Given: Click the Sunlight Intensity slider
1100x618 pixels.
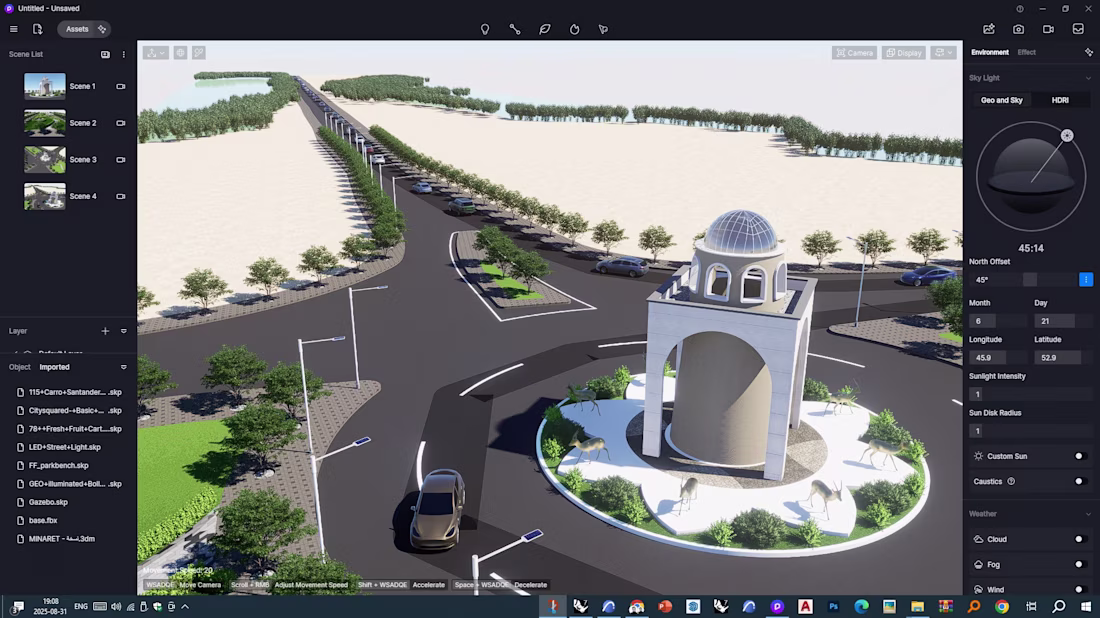Looking at the screenshot, I should pos(1031,394).
